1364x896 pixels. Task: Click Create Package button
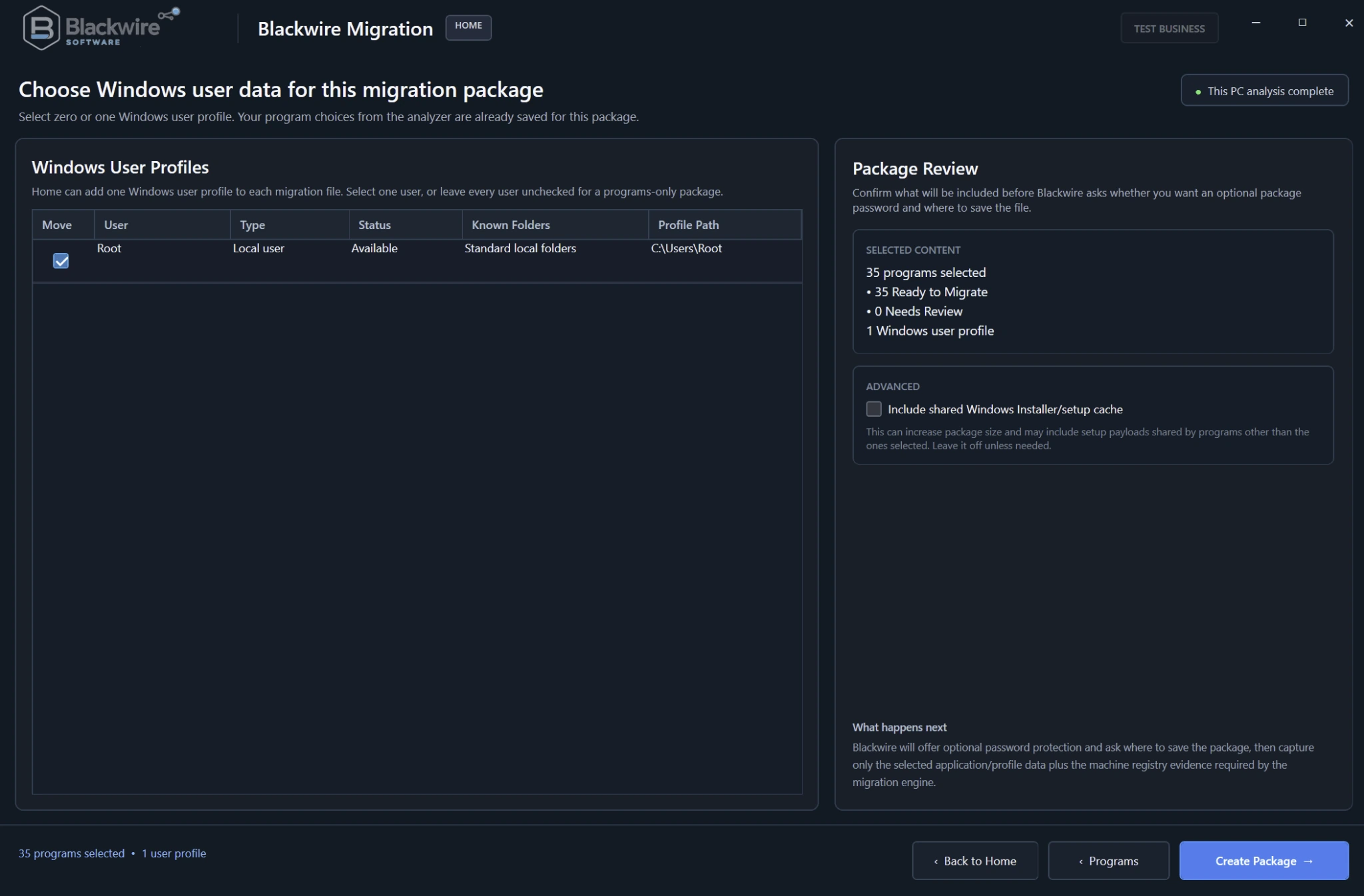tap(1263, 860)
